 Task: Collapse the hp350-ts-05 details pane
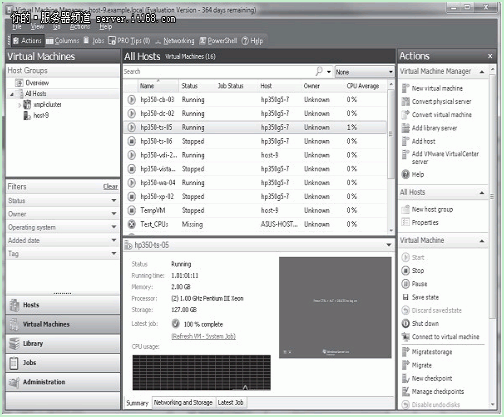[x=389, y=245]
